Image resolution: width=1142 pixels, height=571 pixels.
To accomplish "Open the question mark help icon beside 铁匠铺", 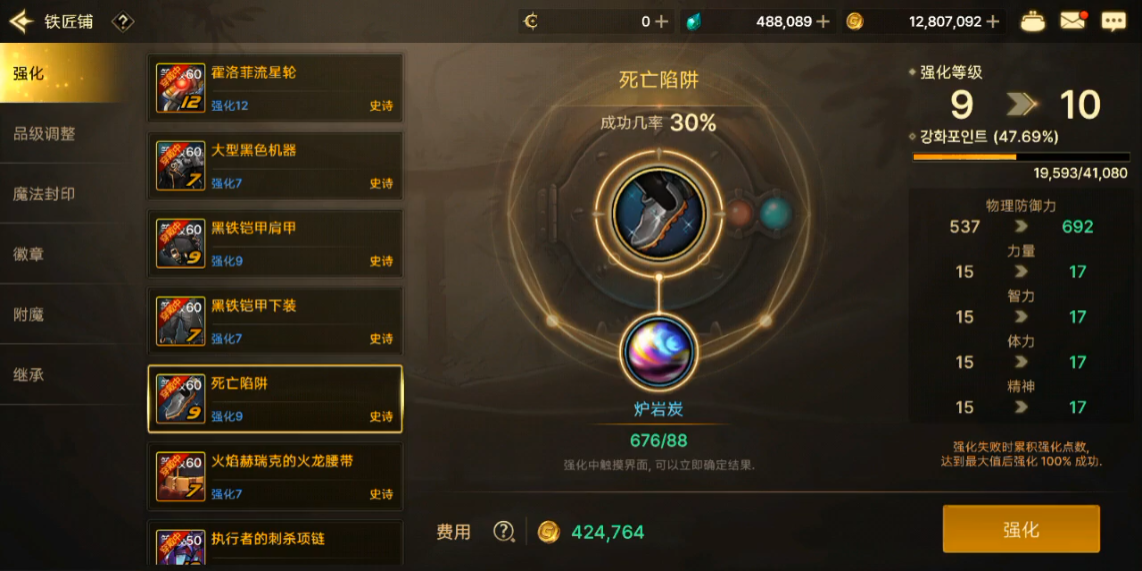I will (x=122, y=23).
